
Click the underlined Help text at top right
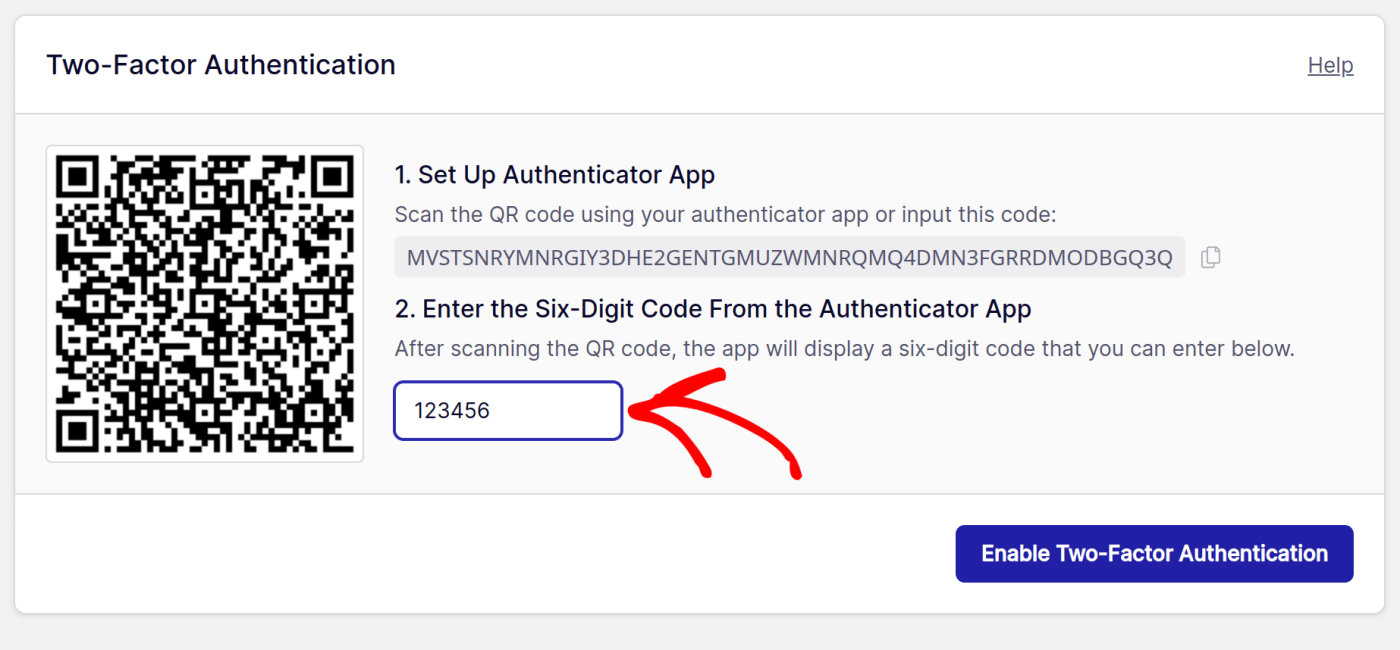[1330, 65]
